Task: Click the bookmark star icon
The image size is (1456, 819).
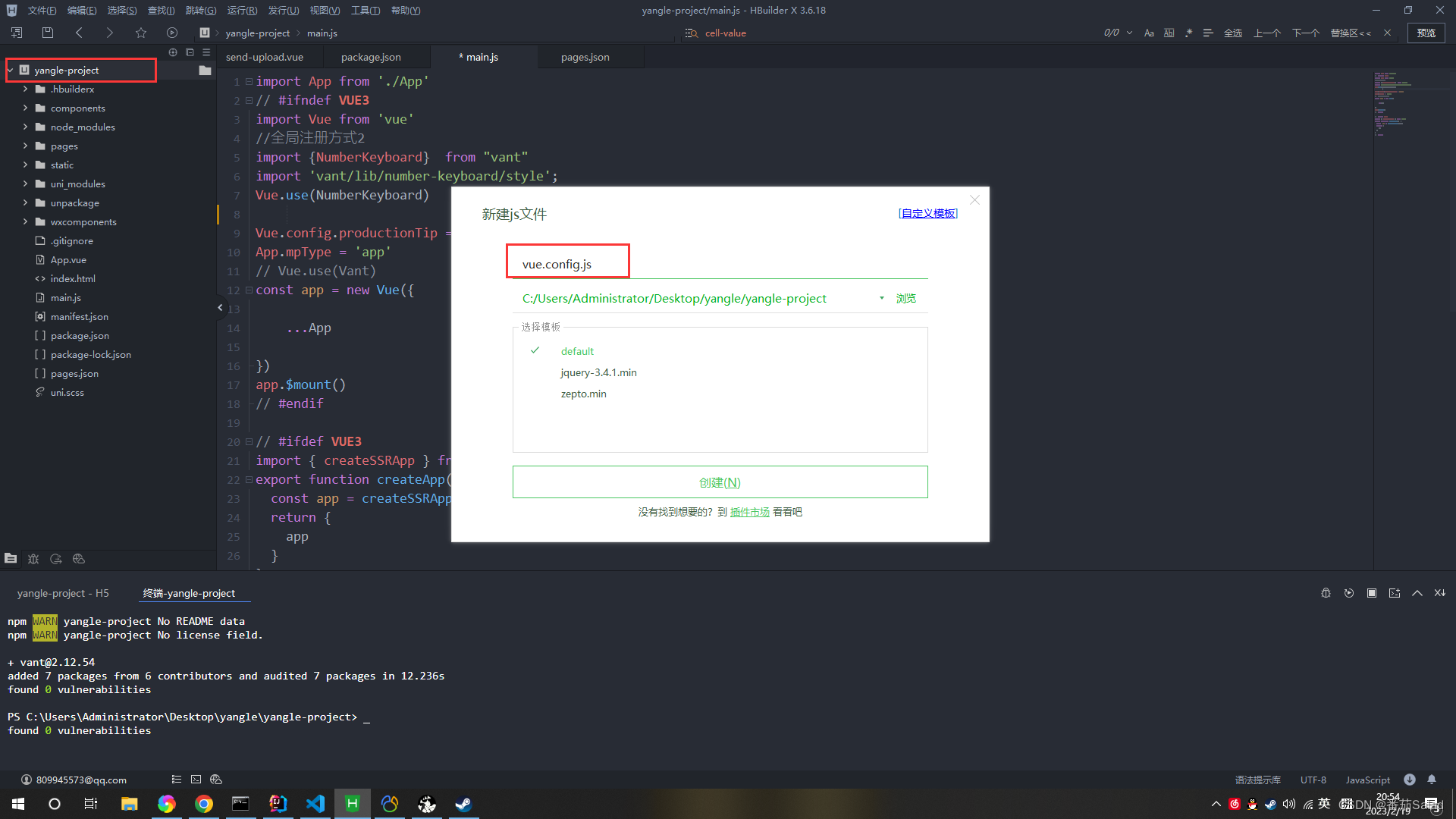Action: tap(141, 33)
